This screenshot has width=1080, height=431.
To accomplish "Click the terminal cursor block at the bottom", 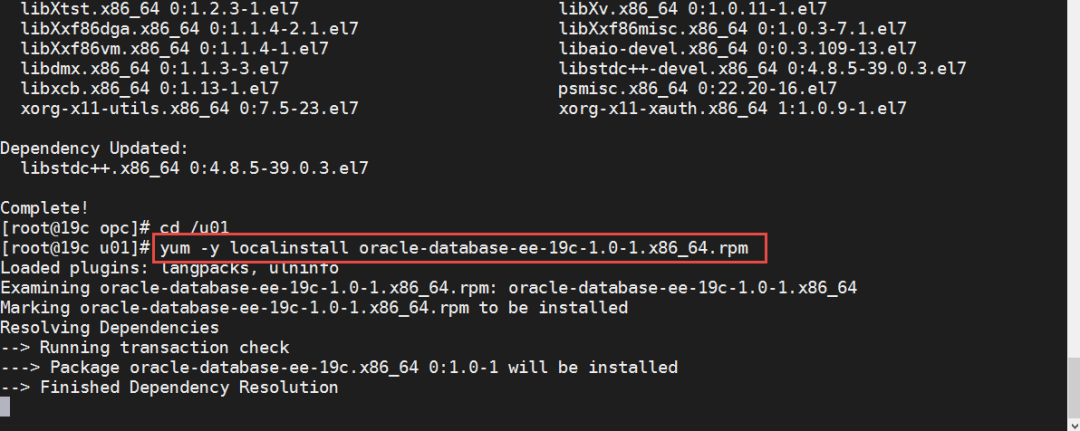I will click(x=5, y=406).
